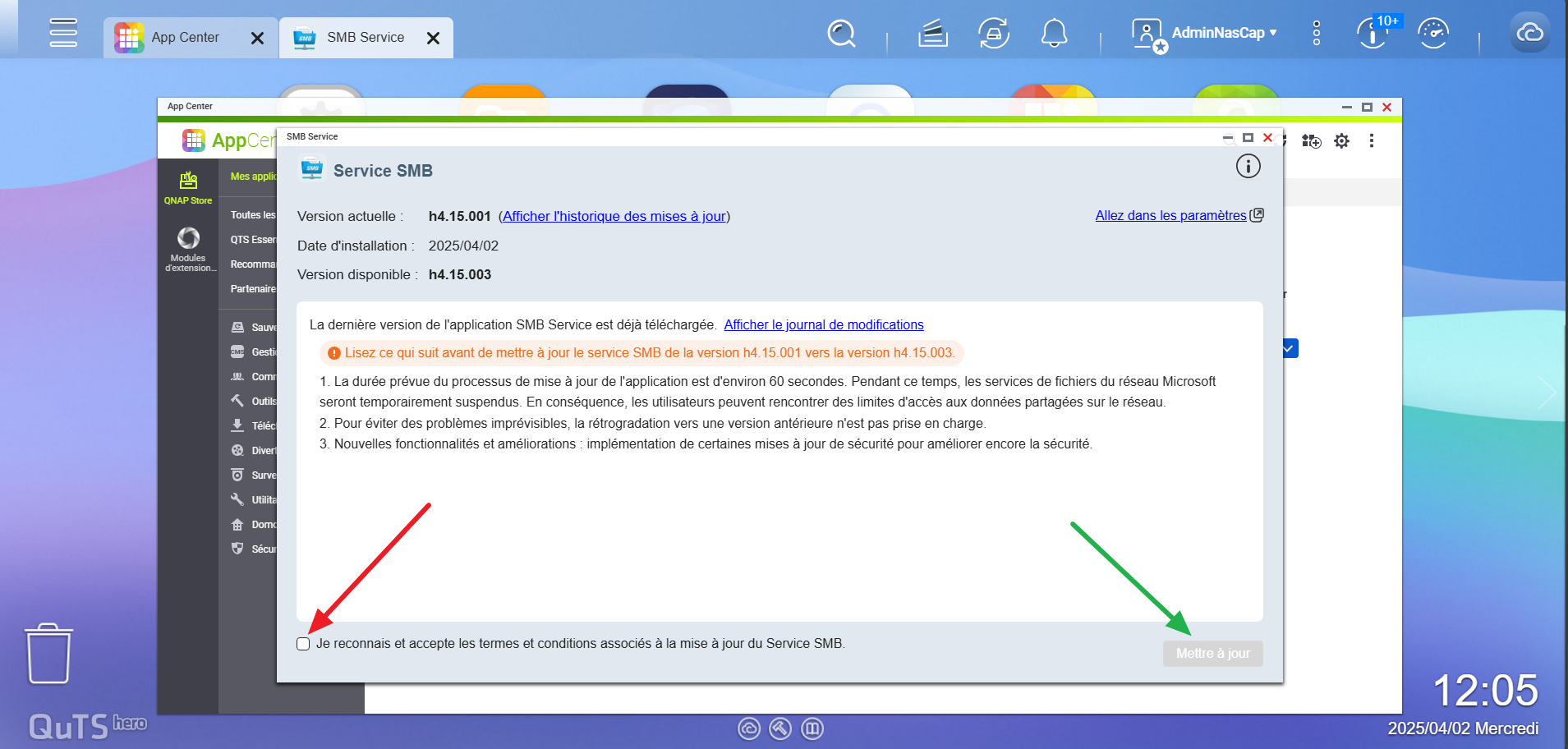This screenshot has height=749, width=1568.
Task: Click the available version value 'h4.15.003'
Action: (460, 275)
